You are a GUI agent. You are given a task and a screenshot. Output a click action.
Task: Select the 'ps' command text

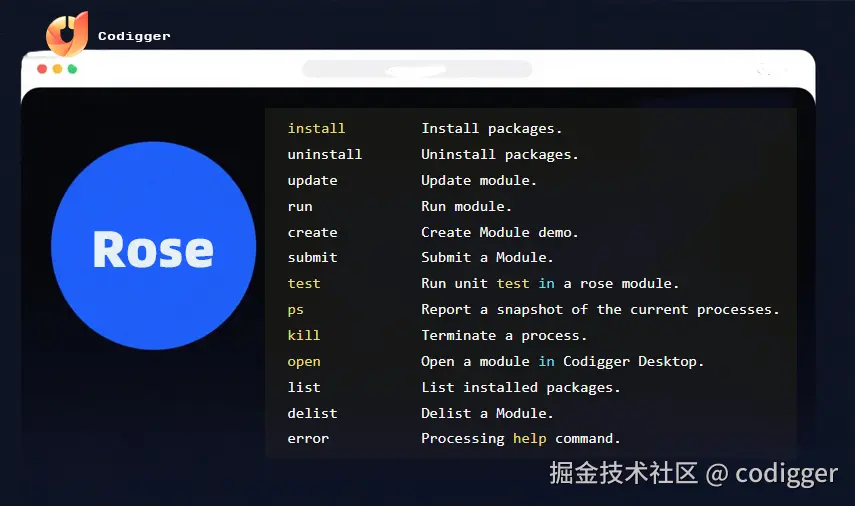click(296, 310)
